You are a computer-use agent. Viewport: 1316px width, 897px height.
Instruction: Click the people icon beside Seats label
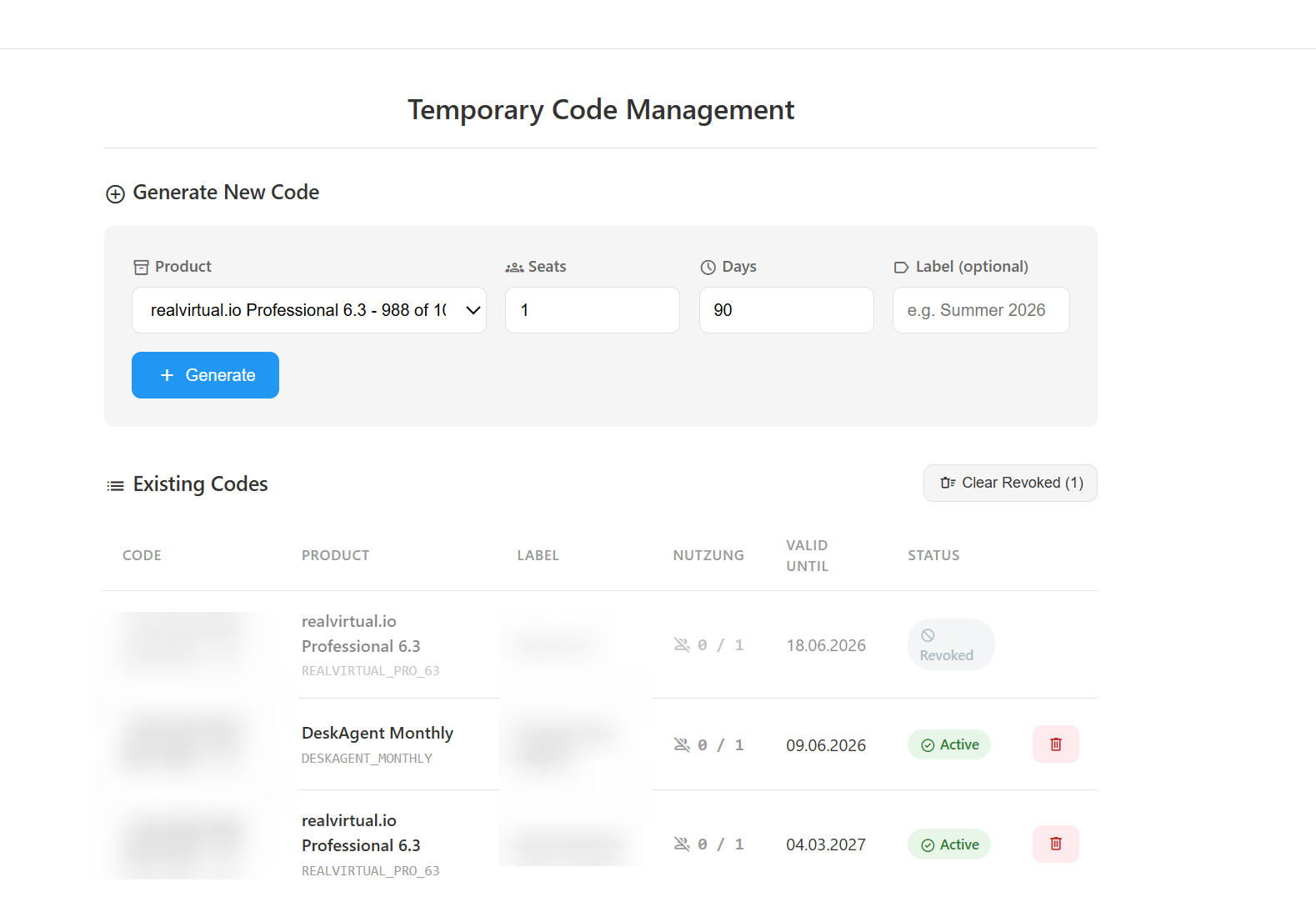(514, 268)
